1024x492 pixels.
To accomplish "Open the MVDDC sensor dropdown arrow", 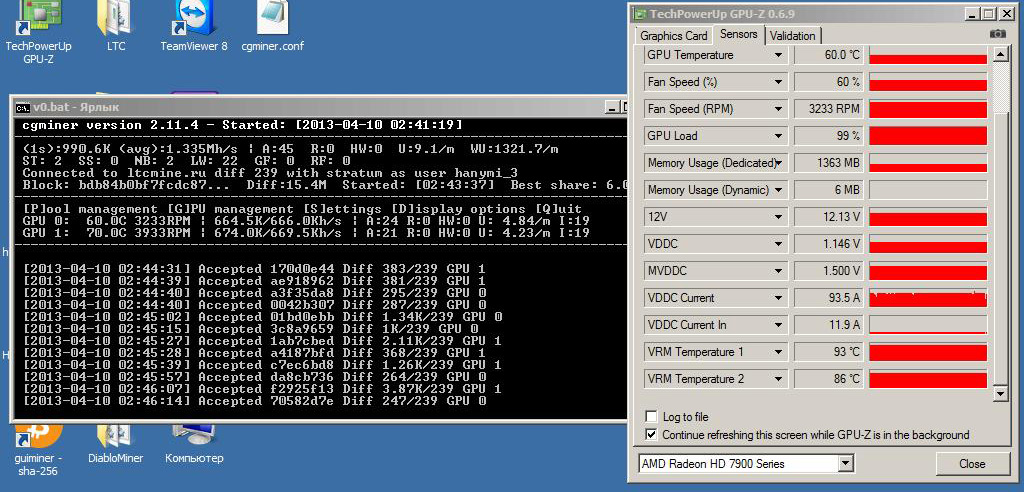I will tap(778, 271).
